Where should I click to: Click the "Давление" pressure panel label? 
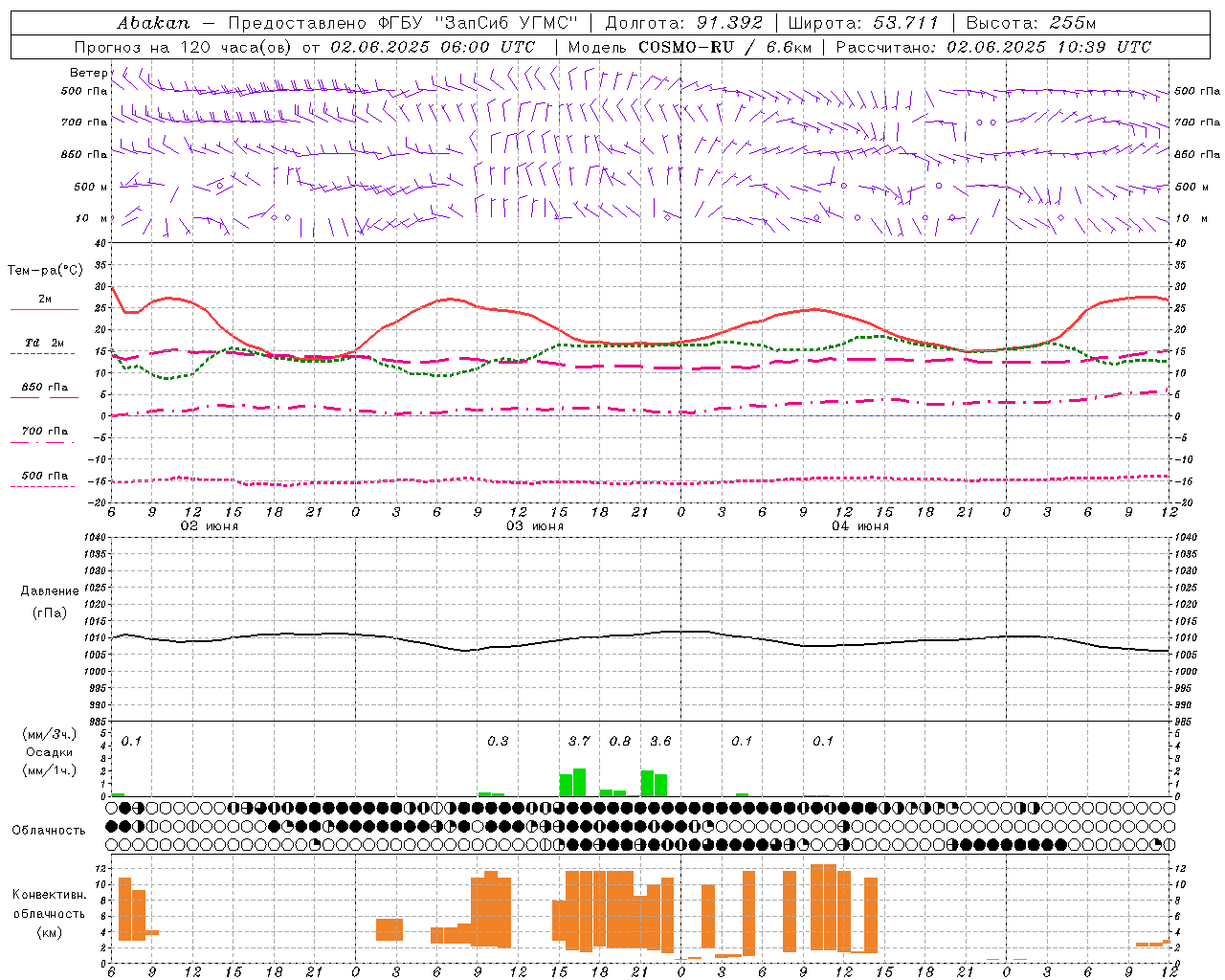tap(49, 591)
